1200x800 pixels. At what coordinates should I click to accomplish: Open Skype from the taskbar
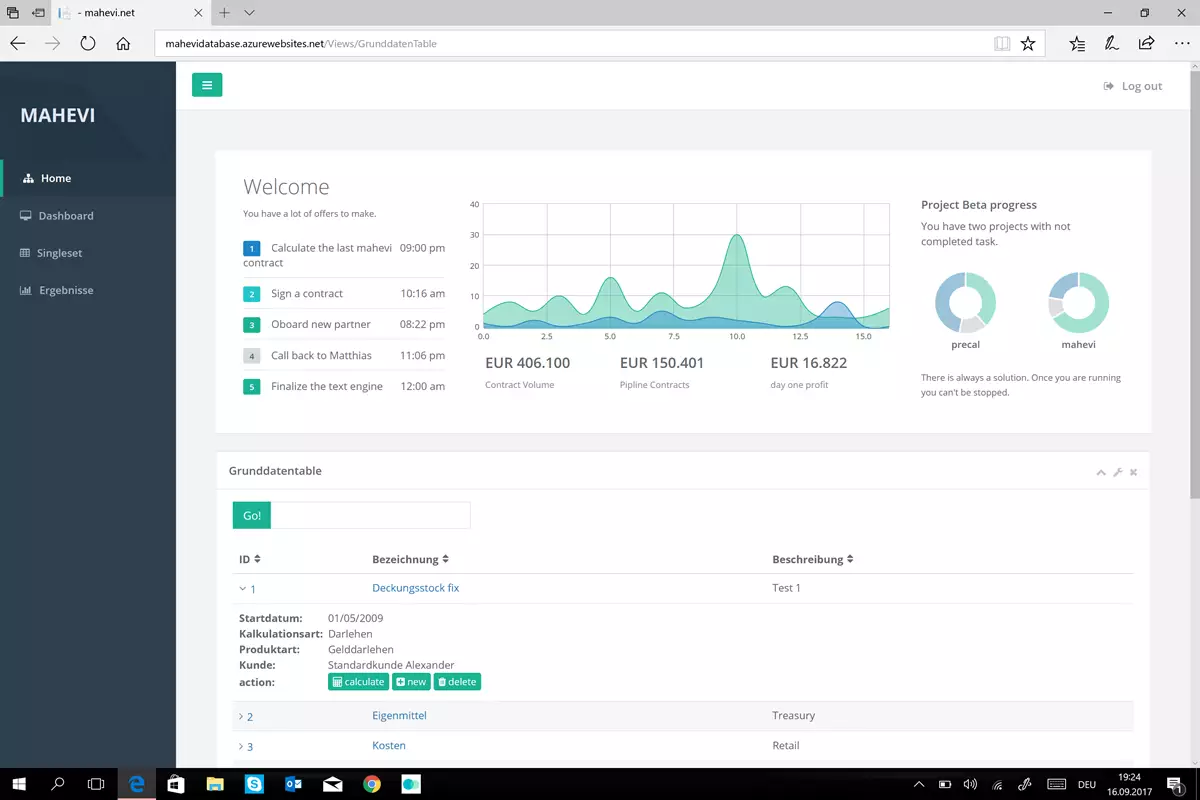[x=254, y=785]
